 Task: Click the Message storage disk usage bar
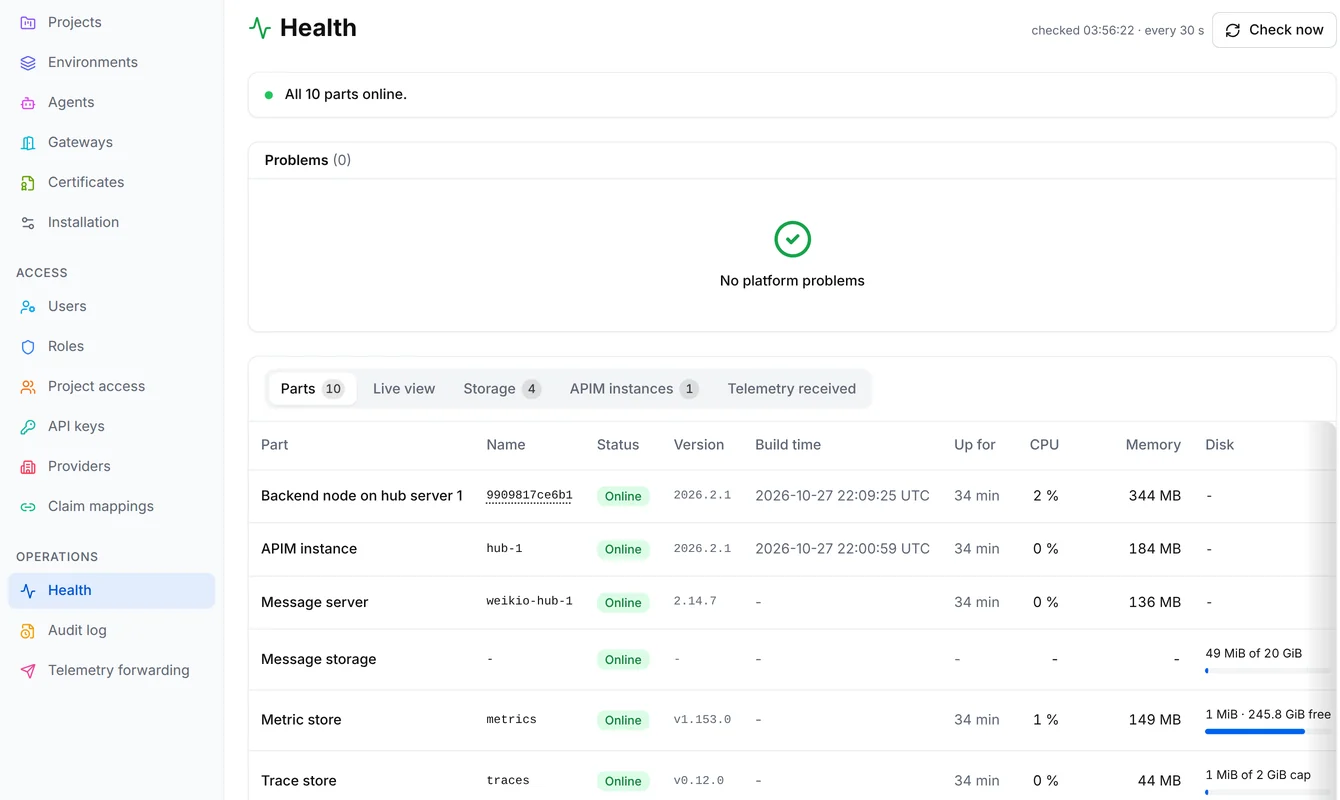(x=1268, y=670)
